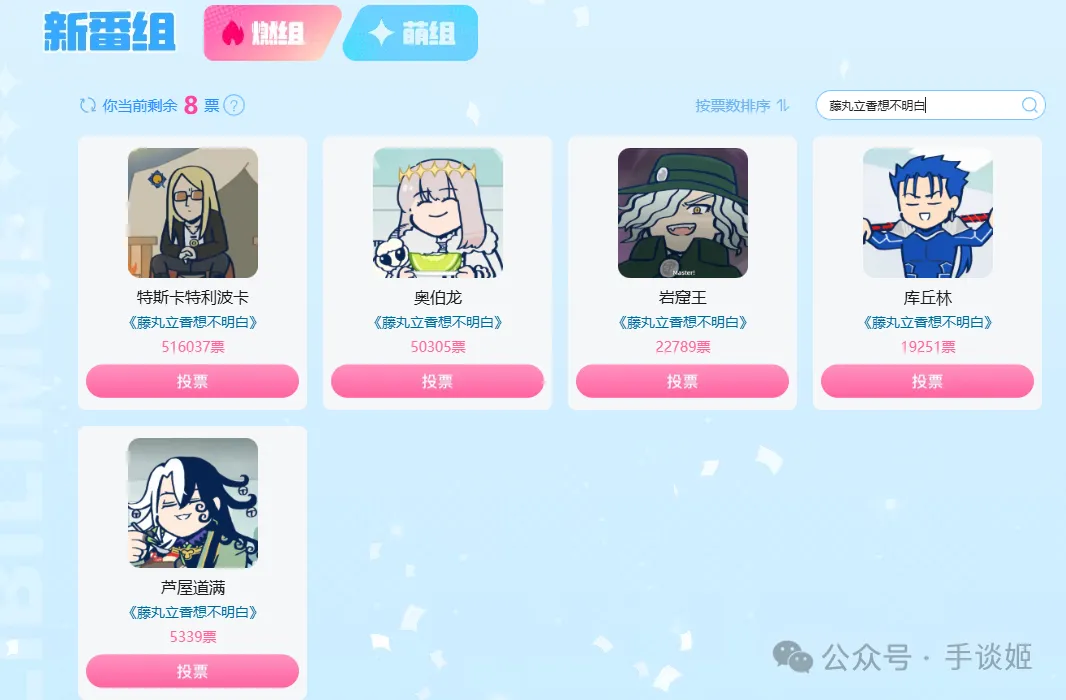The height and width of the screenshot is (700, 1066).
Task: Toggle sorting via 按票数排序
Action: pos(732,105)
